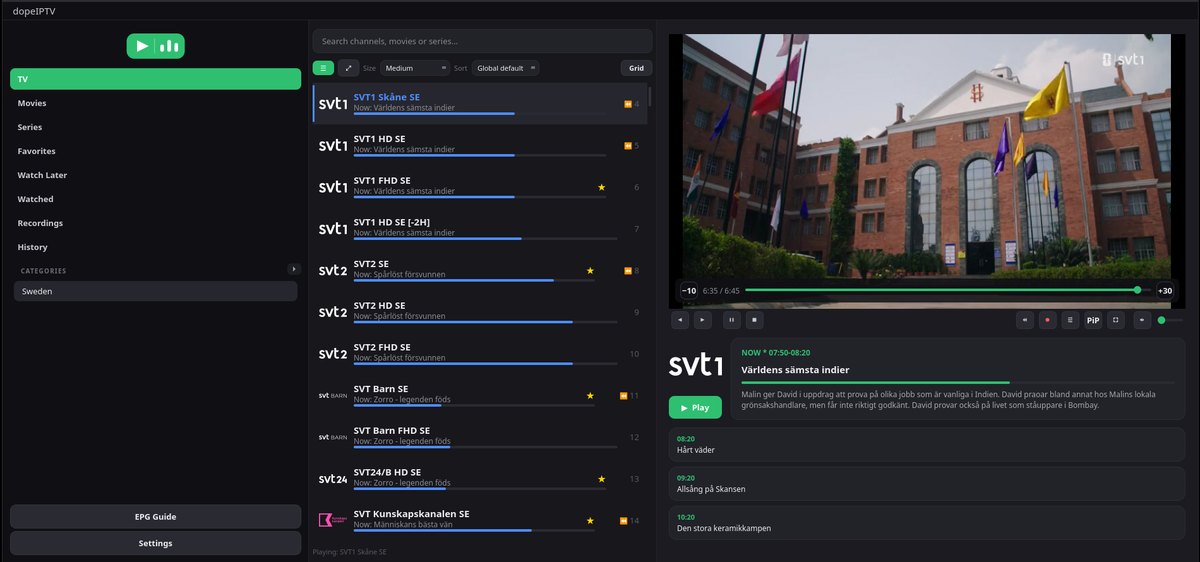
Task: Open the current program Världens sämsta indier card
Action: click(x=958, y=378)
